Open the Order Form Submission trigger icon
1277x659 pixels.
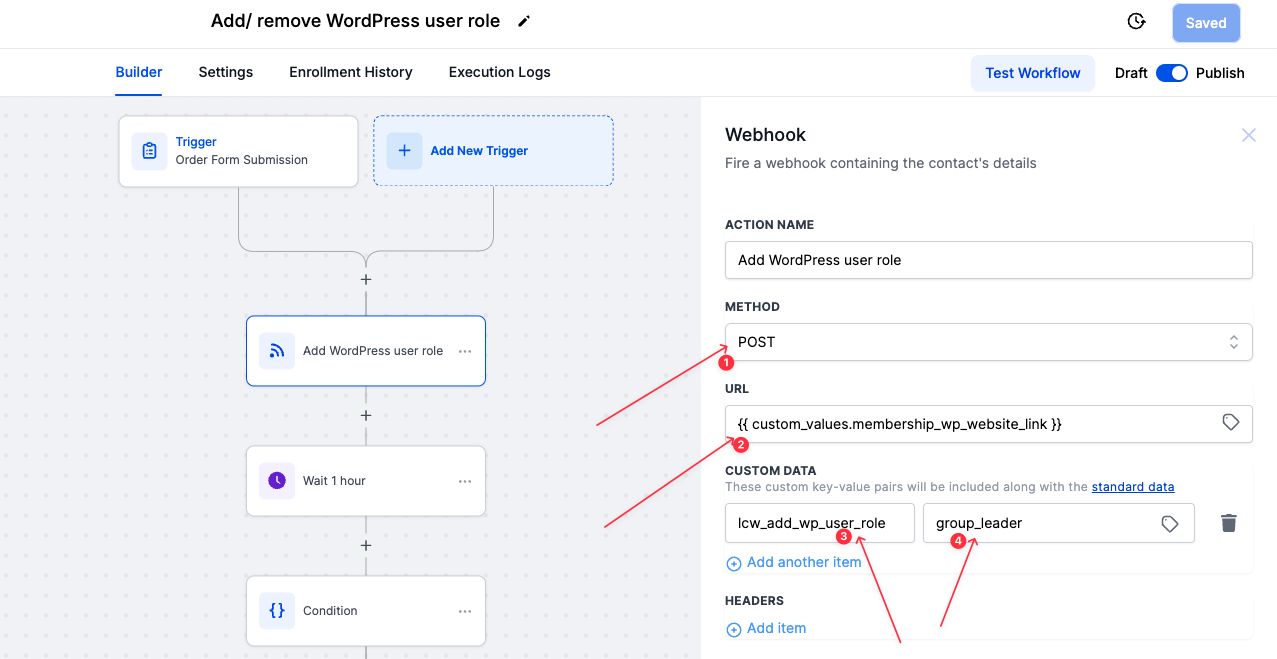point(148,150)
